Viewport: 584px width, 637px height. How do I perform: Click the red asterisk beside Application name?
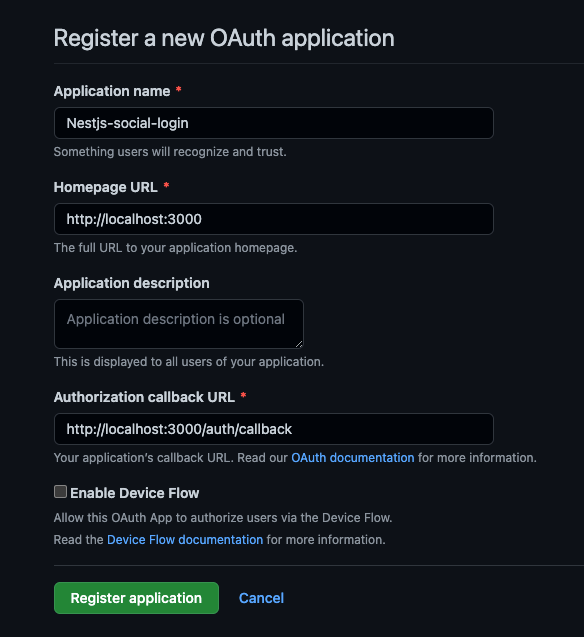coord(178,89)
